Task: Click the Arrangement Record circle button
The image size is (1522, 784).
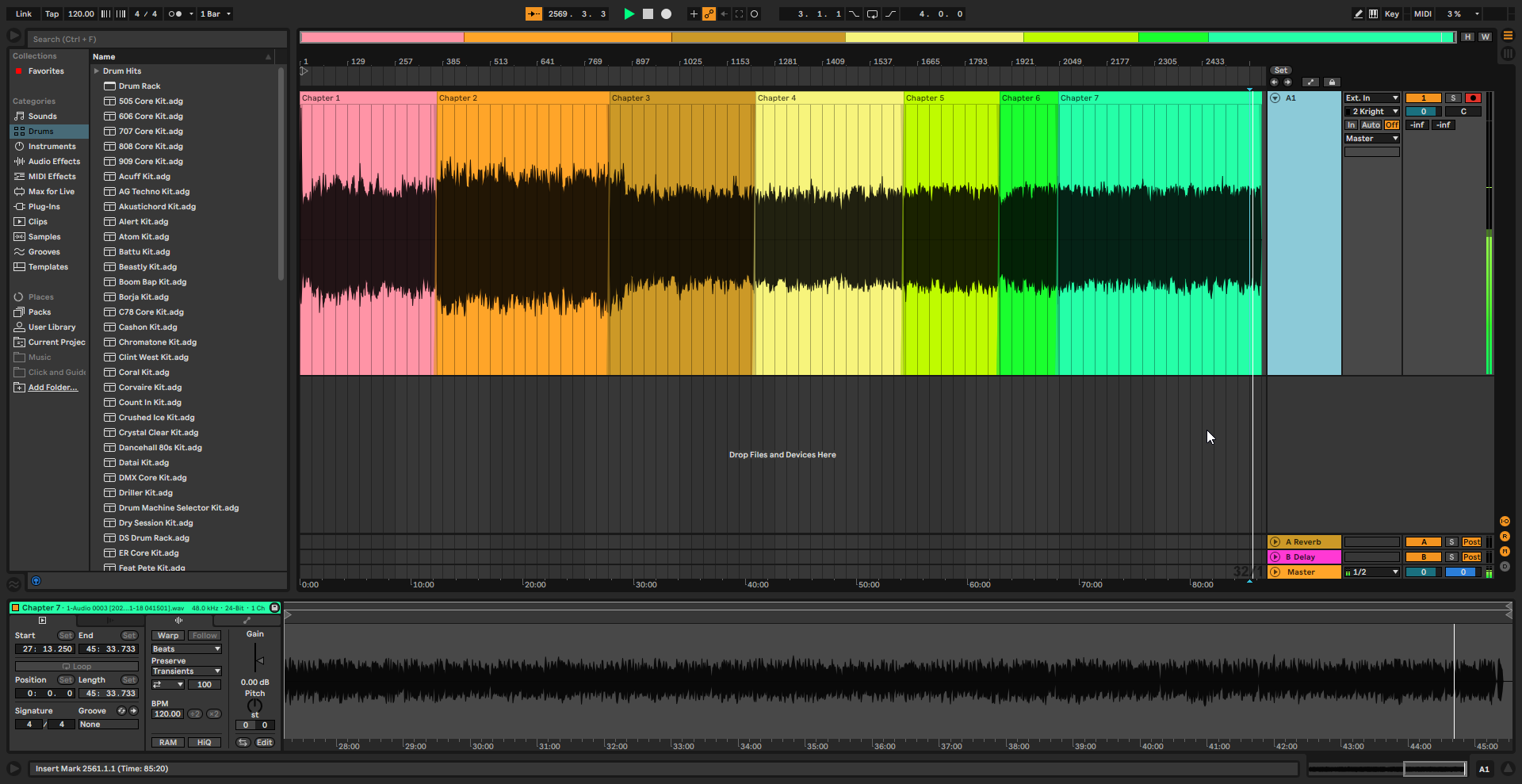Action: tap(666, 13)
